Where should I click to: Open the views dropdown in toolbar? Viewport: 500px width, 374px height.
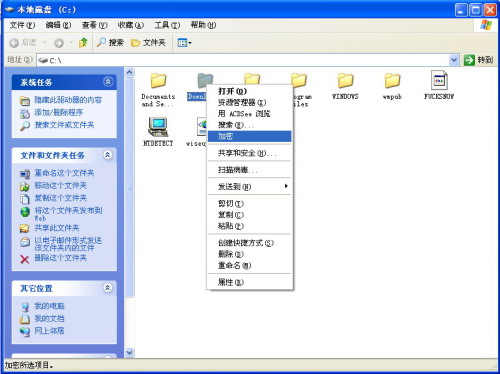click(x=184, y=43)
